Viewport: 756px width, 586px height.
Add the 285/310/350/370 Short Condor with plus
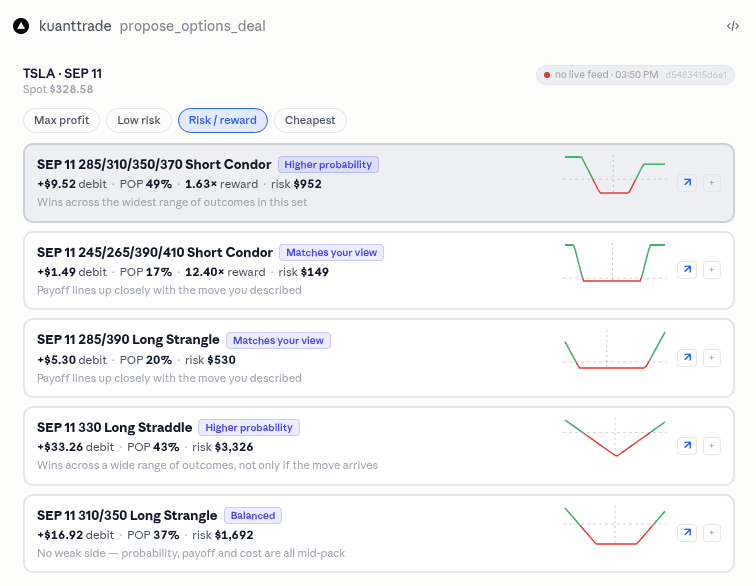(712, 183)
